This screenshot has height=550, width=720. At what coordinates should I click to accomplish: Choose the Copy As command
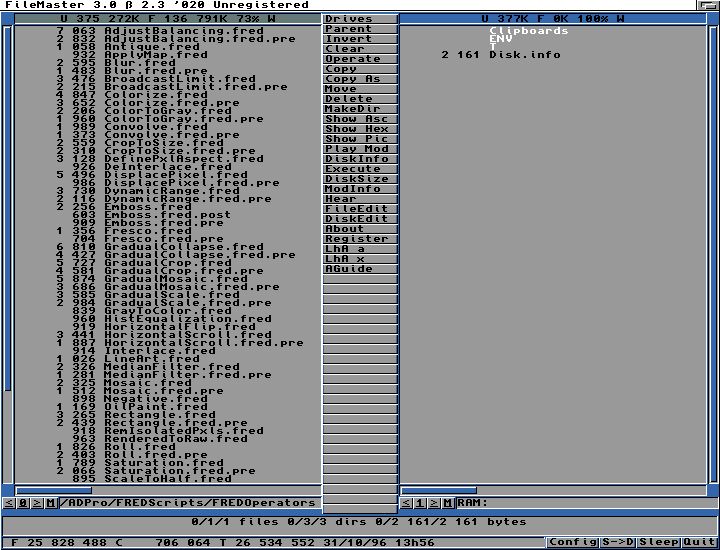coord(360,79)
